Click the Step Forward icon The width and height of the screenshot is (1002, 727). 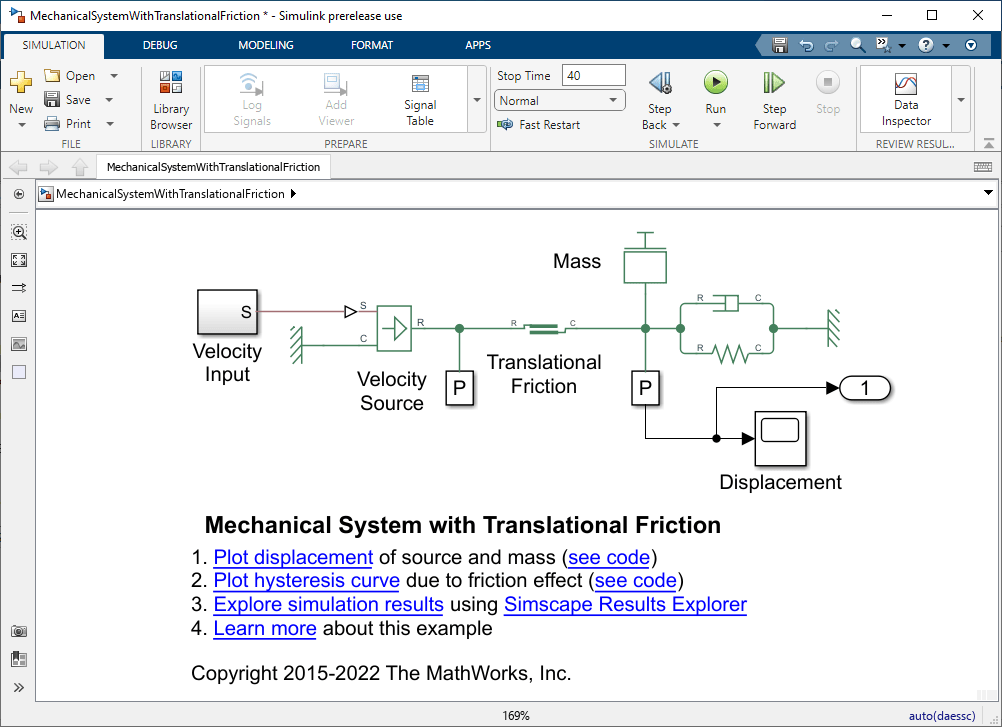[774, 83]
